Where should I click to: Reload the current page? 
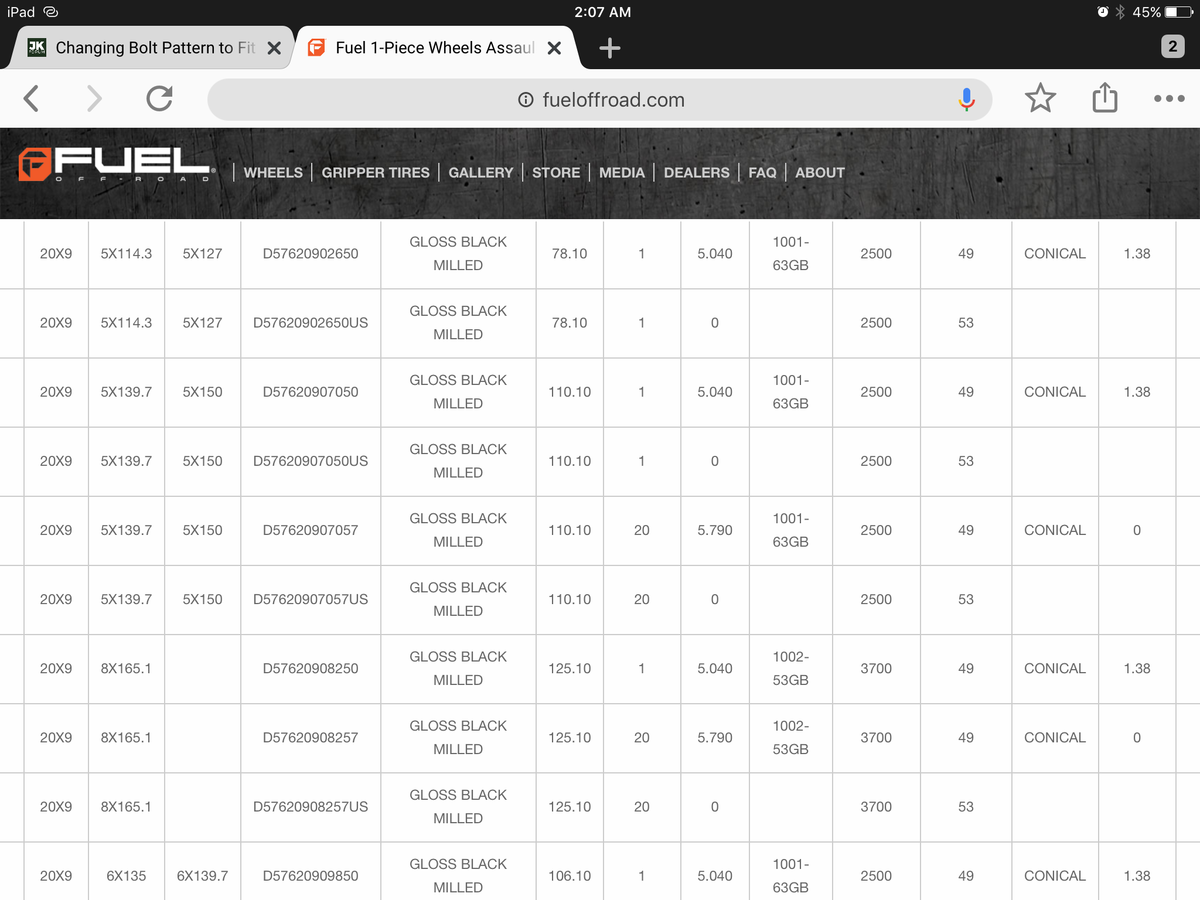159,98
